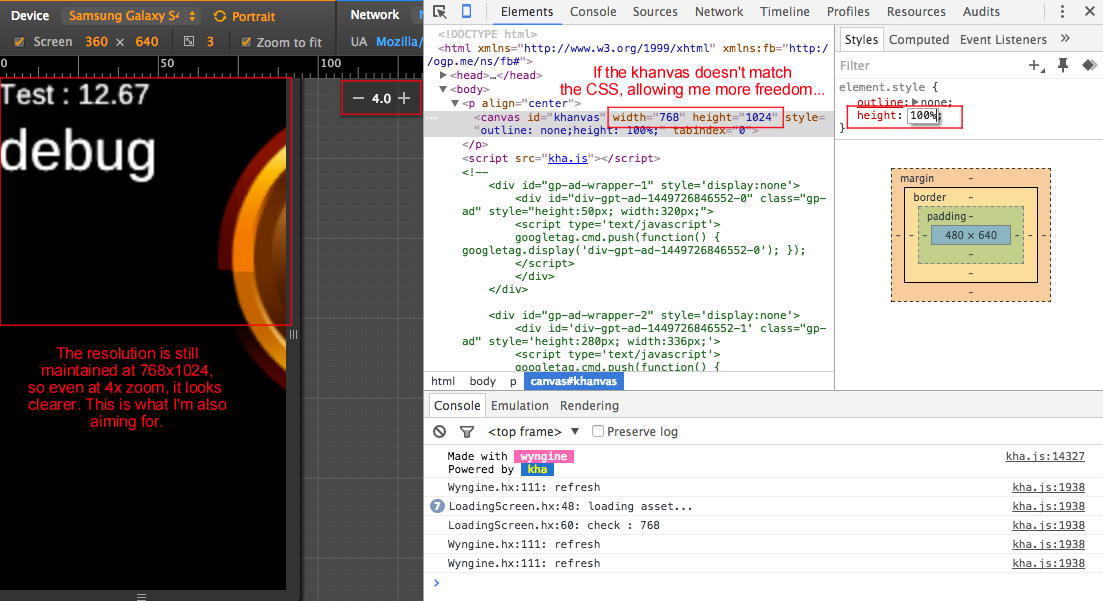The image size is (1103, 601).
Task: Open the kha.js script source link
Action: click(568, 158)
